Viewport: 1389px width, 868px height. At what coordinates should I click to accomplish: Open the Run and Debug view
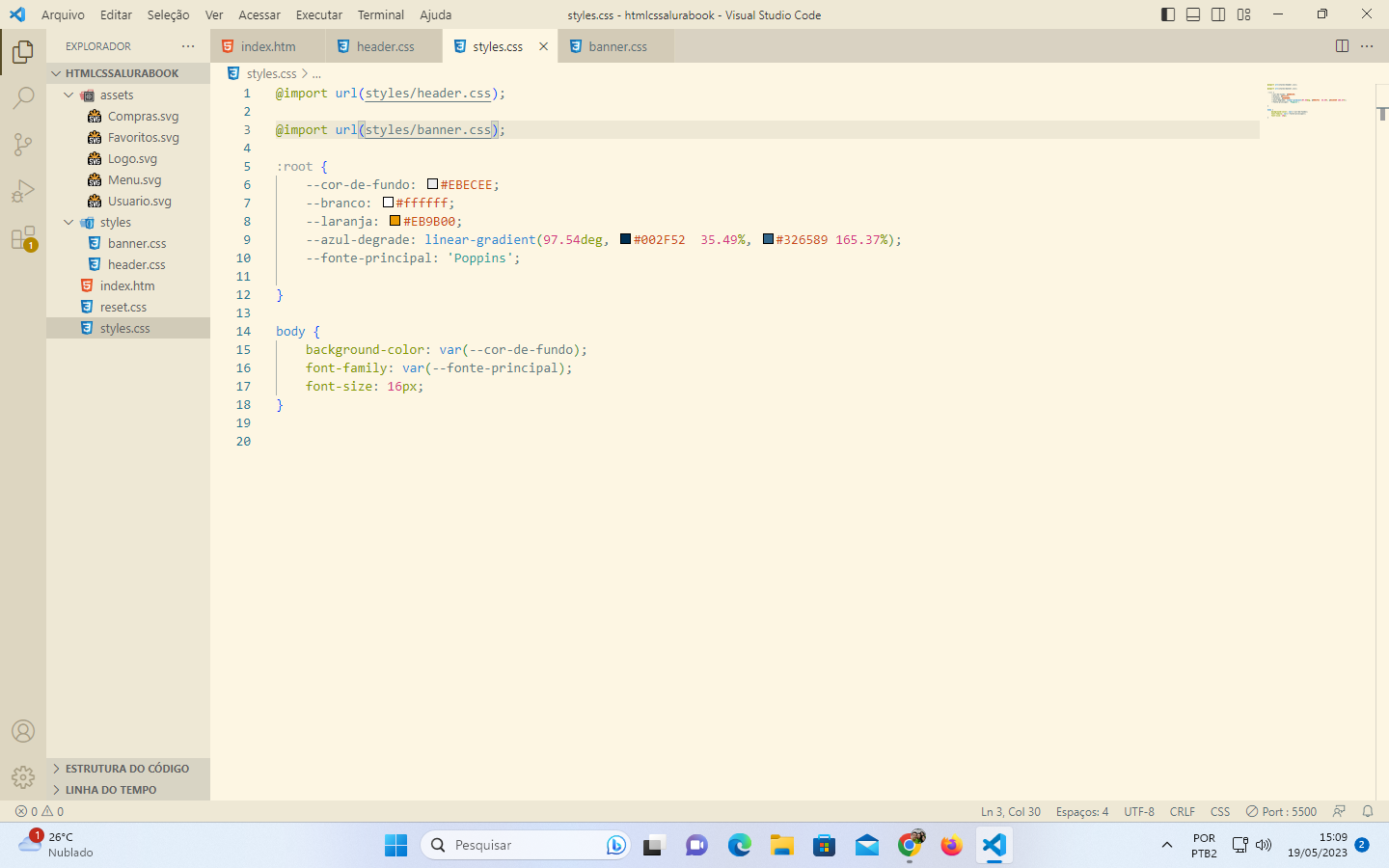23,191
